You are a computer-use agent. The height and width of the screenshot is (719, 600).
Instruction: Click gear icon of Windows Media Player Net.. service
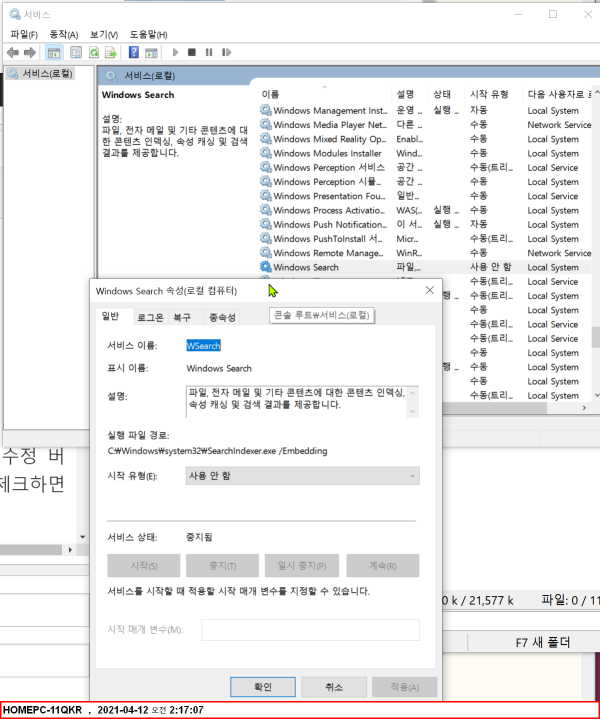(x=266, y=124)
